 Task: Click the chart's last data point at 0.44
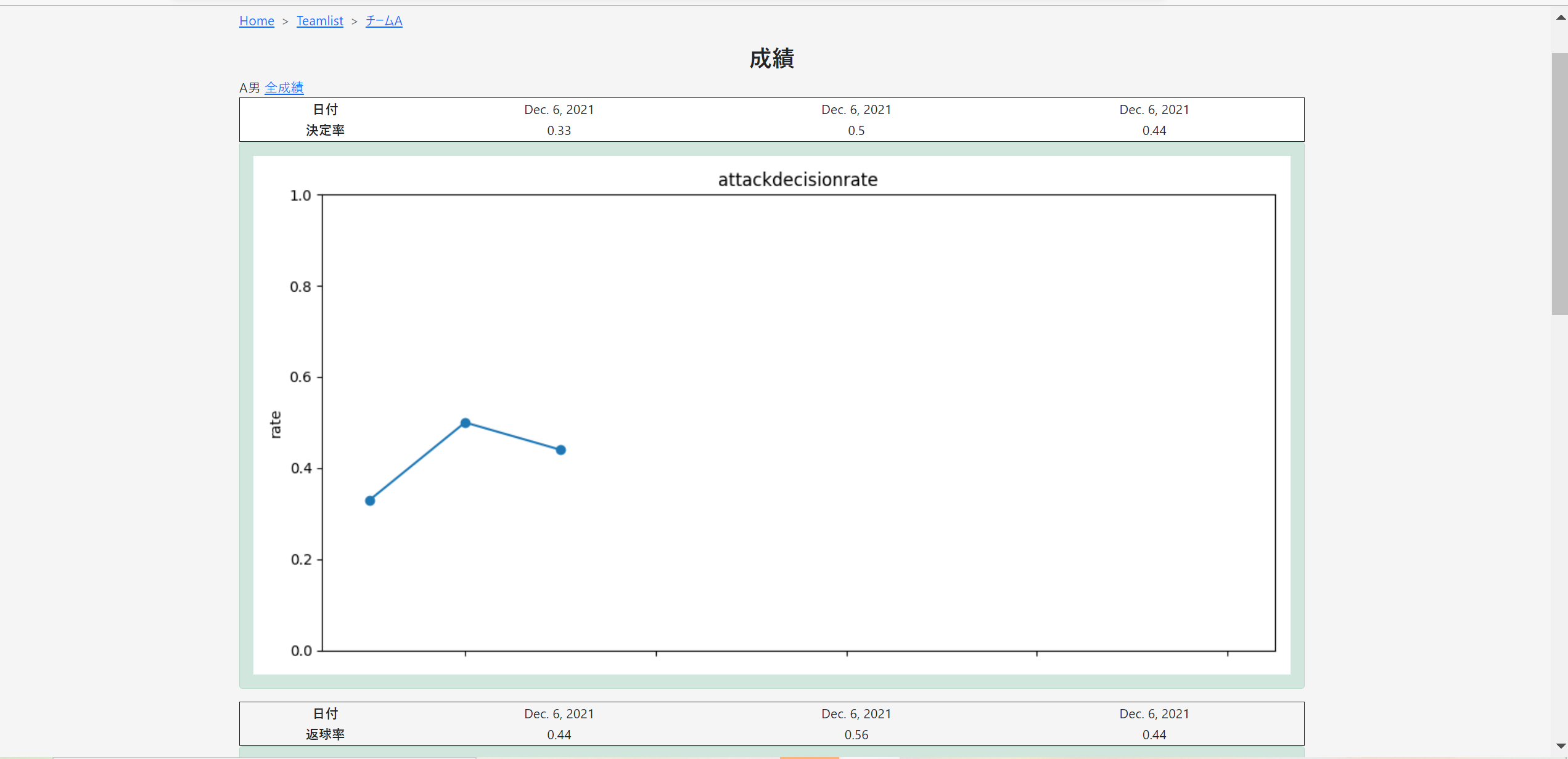pos(560,450)
